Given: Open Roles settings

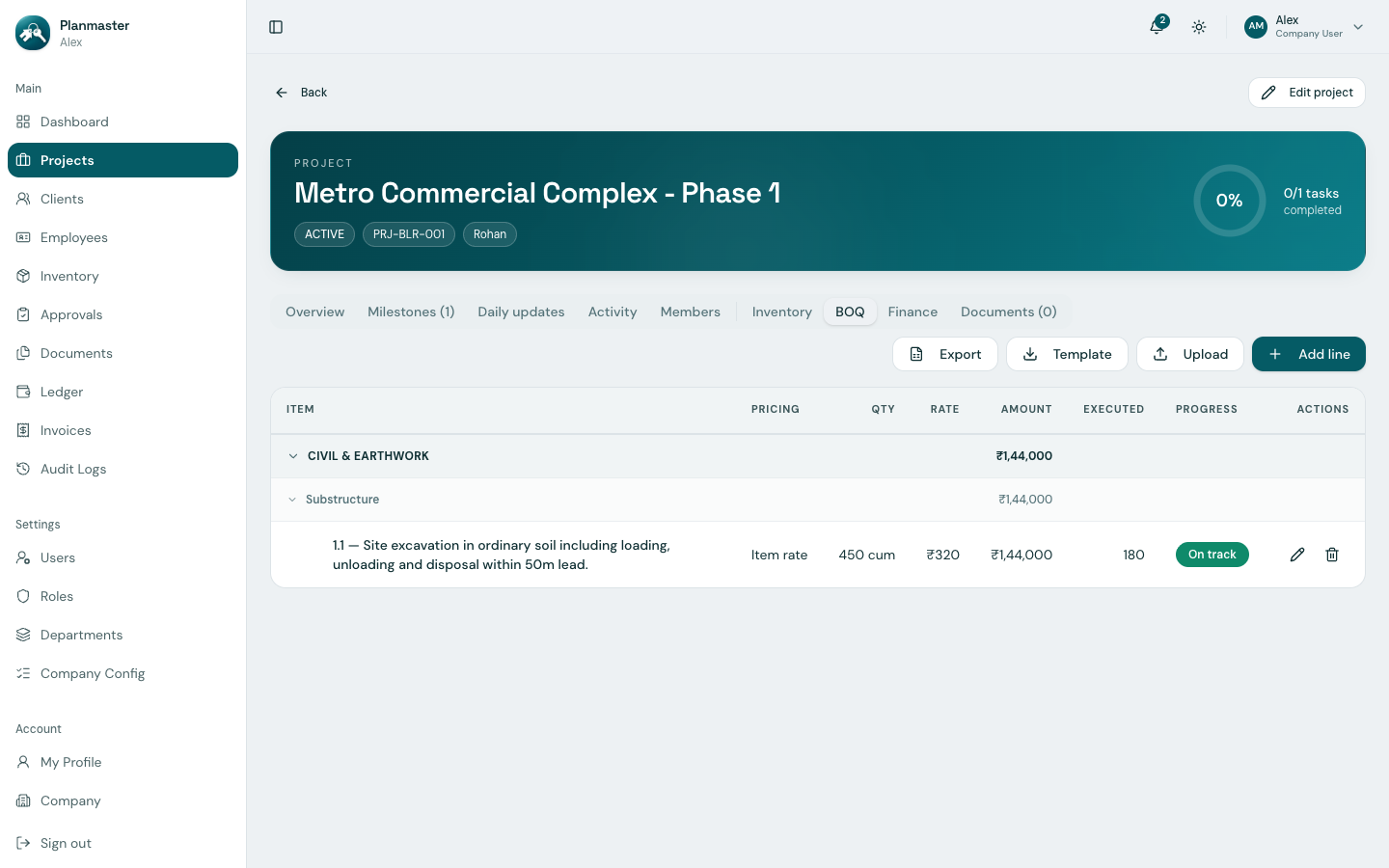Looking at the screenshot, I should click(x=123, y=596).
